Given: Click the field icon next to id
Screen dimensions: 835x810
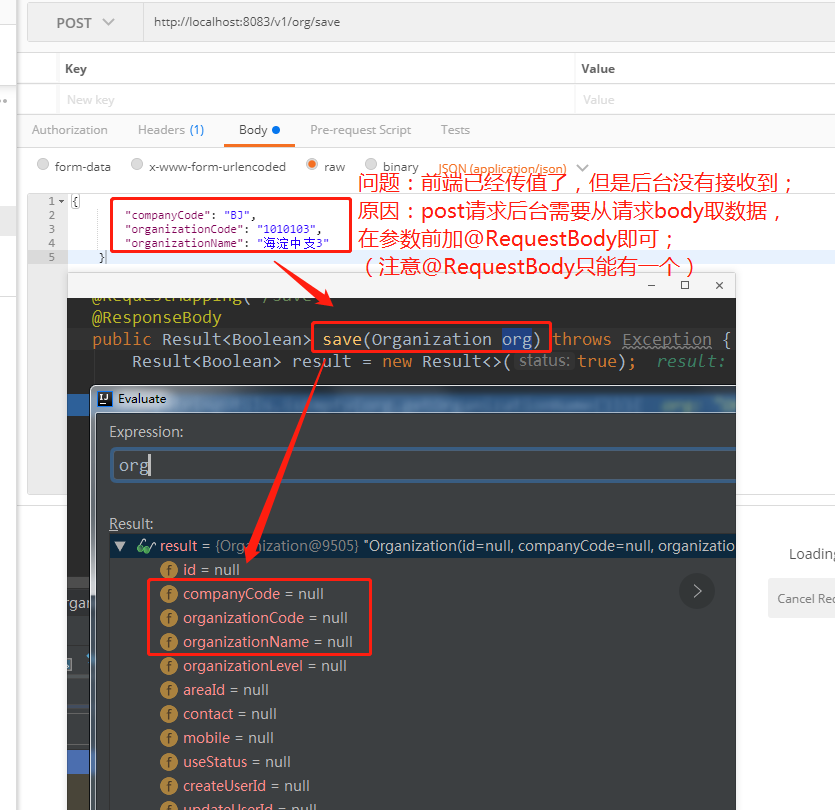Looking at the screenshot, I should click(x=169, y=570).
